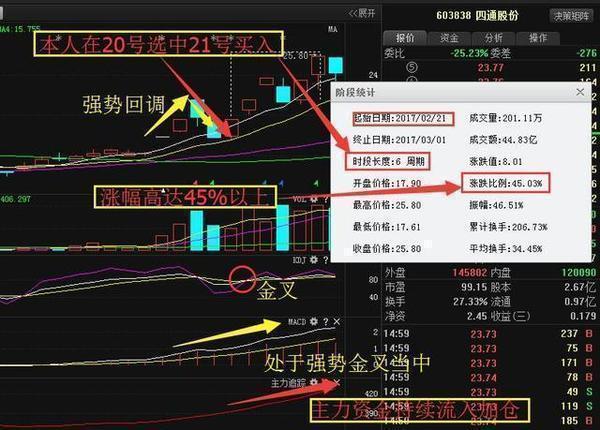The image size is (600, 430).
Task: Close the MACD indicator panel
Action: point(337,322)
